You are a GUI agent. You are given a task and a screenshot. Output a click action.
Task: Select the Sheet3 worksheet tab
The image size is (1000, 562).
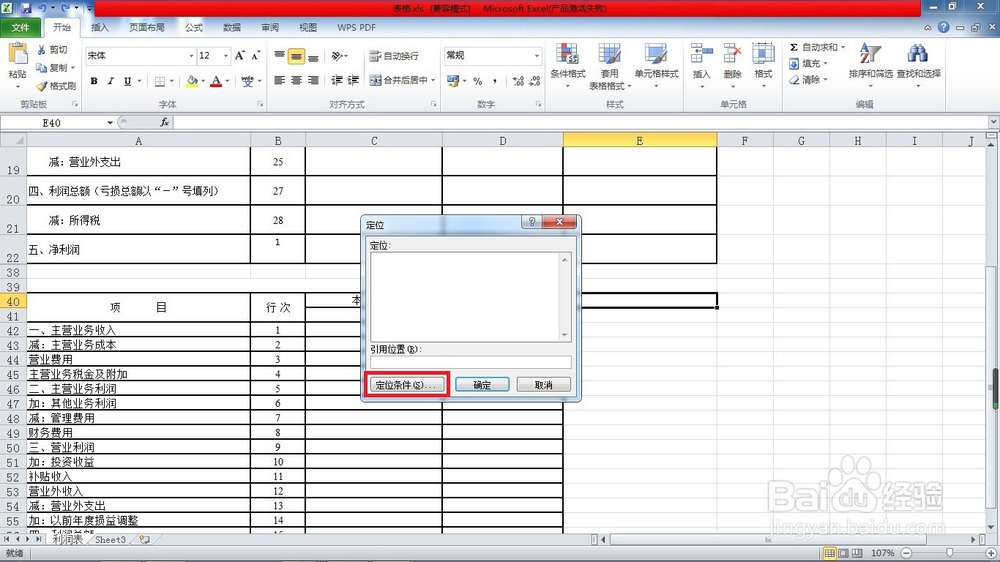[x=110, y=540]
